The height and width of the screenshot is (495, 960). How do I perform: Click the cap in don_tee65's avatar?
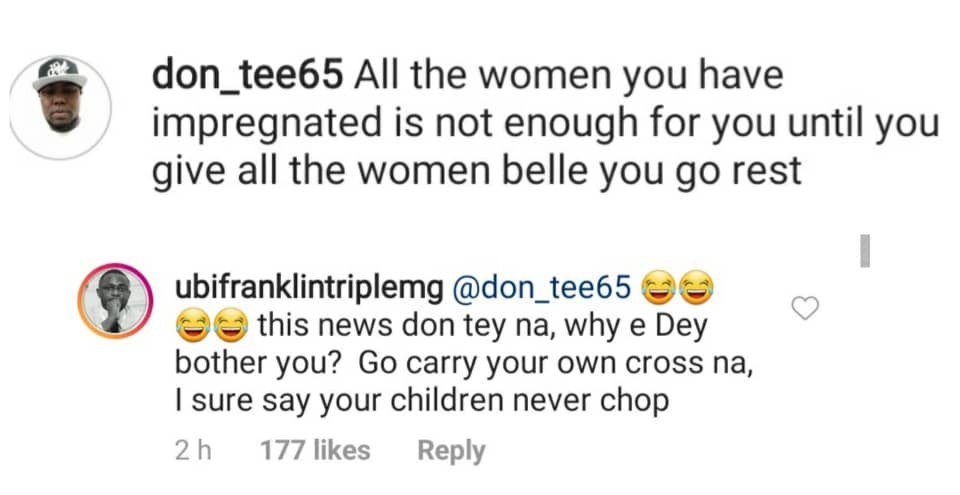pos(59,74)
